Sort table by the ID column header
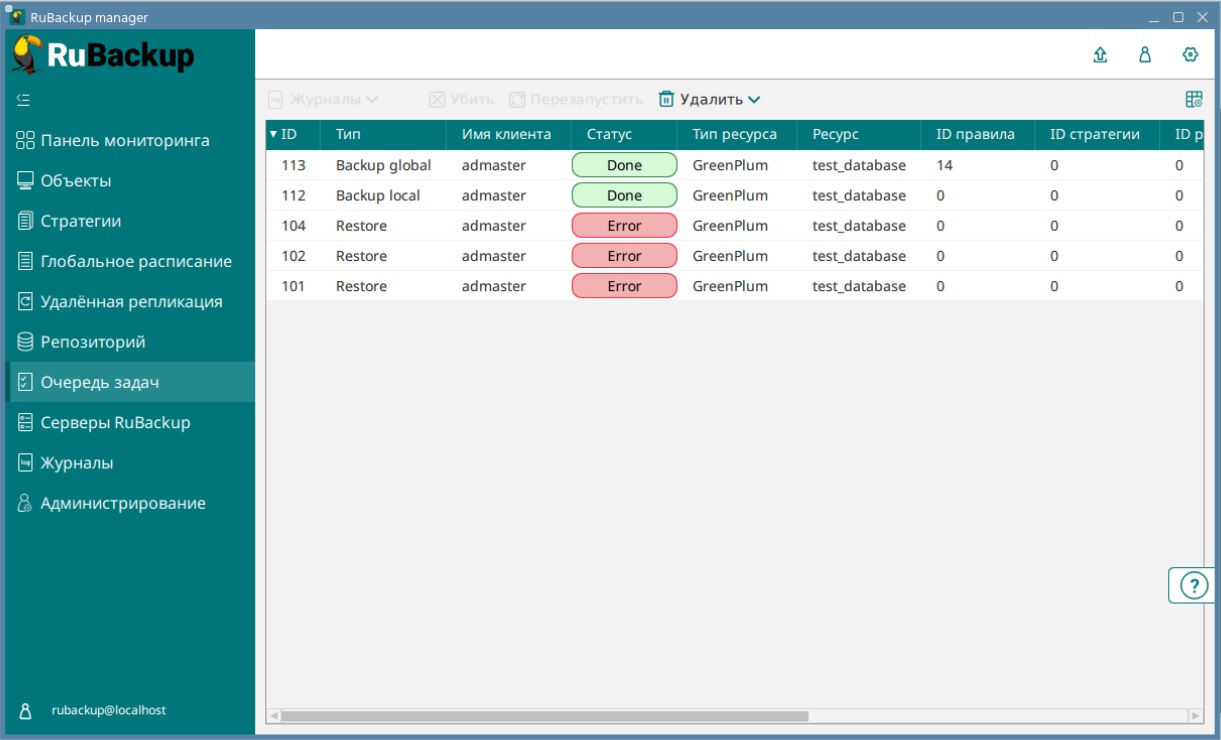The image size is (1221, 740). pos(289,134)
